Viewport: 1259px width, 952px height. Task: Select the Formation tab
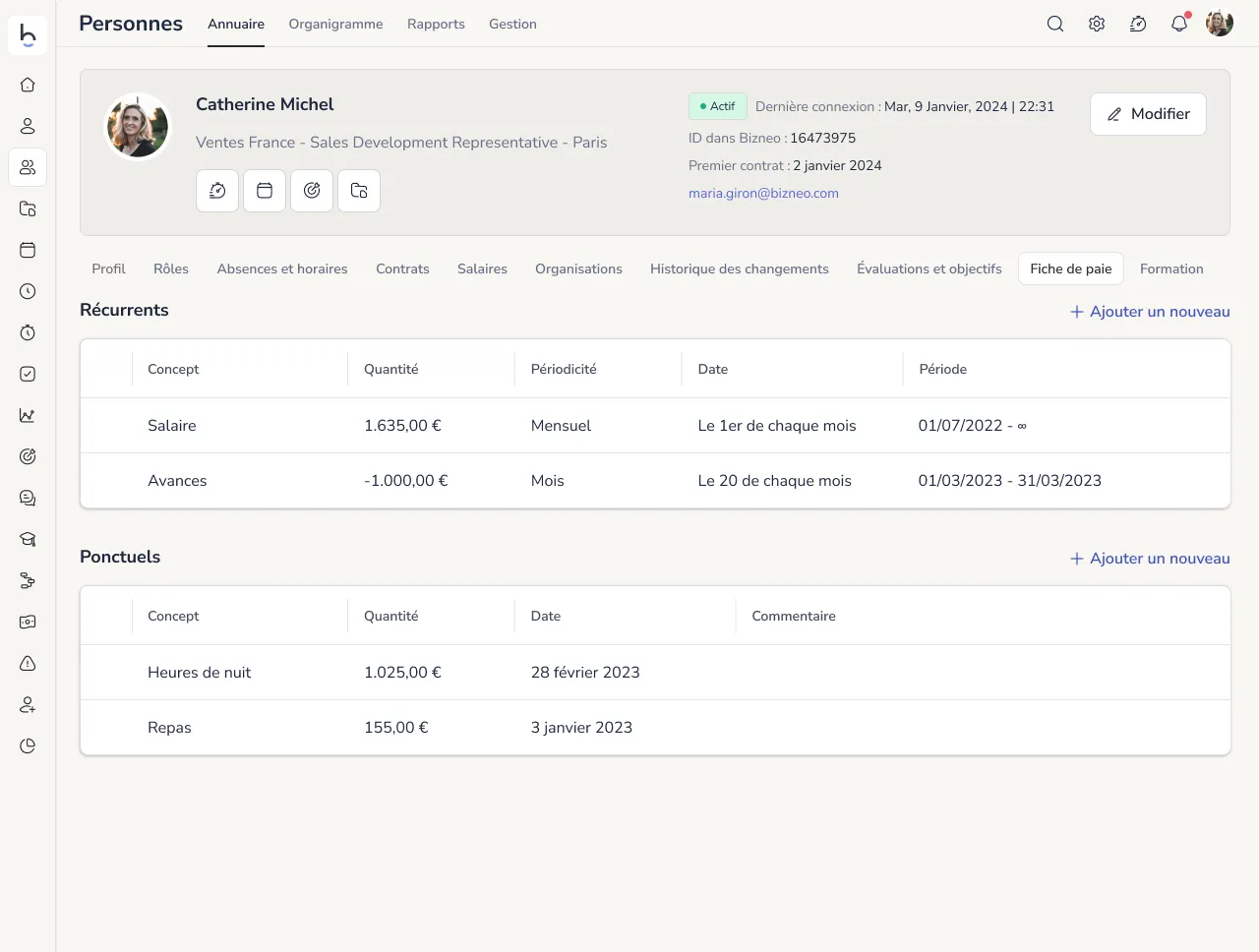click(1171, 268)
